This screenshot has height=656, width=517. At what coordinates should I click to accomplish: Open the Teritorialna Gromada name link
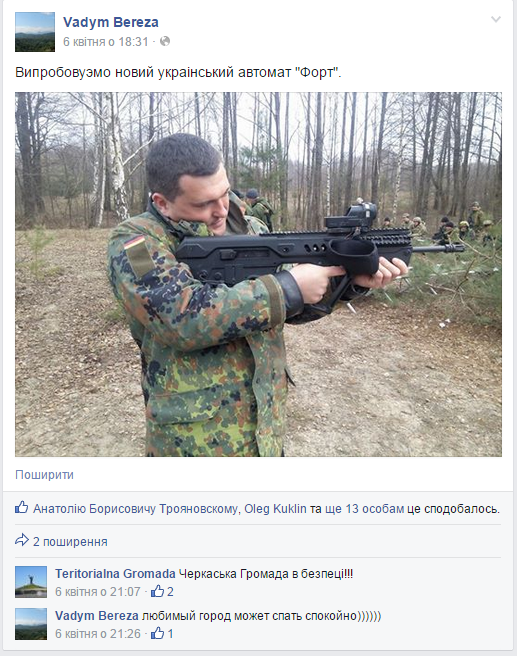(x=115, y=574)
